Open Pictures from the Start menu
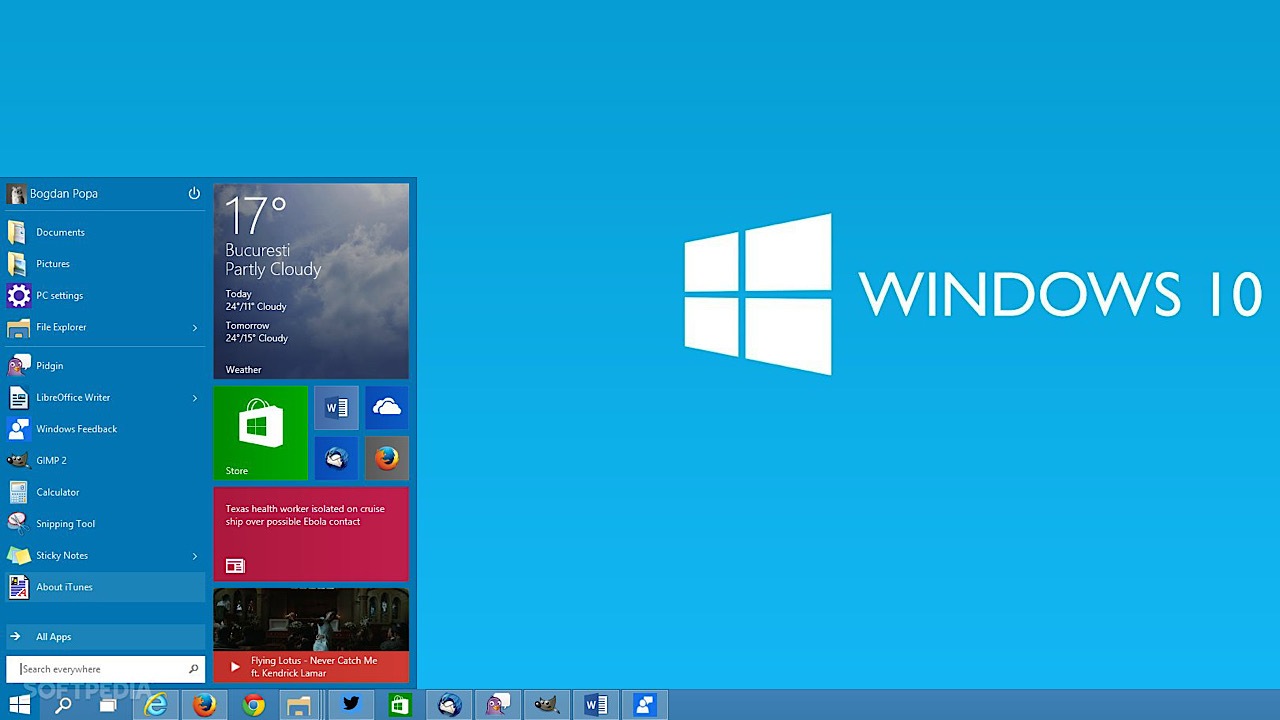Screen dimensions: 1280x720 (105, 264)
